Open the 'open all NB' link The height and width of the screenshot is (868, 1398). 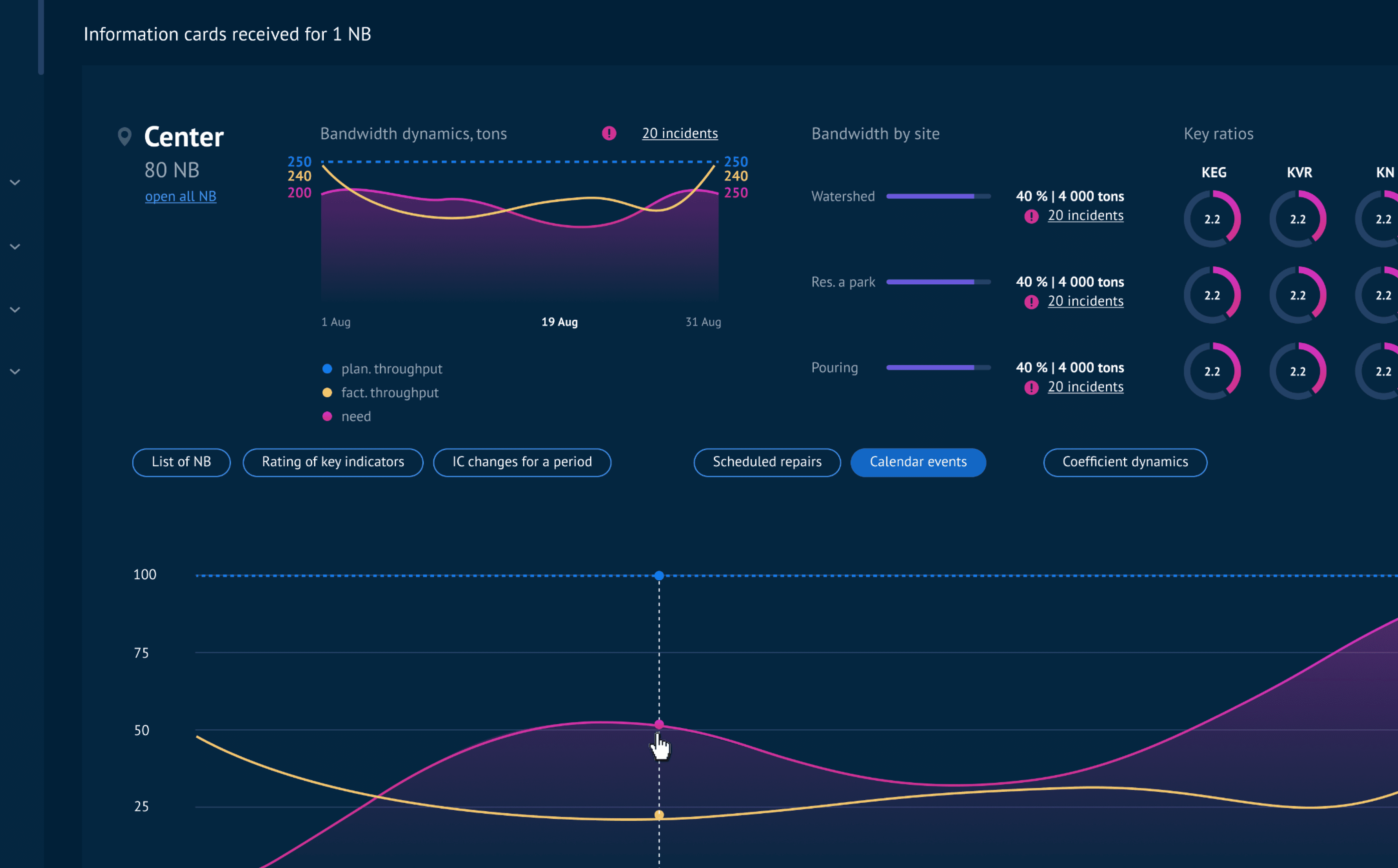[x=180, y=196]
